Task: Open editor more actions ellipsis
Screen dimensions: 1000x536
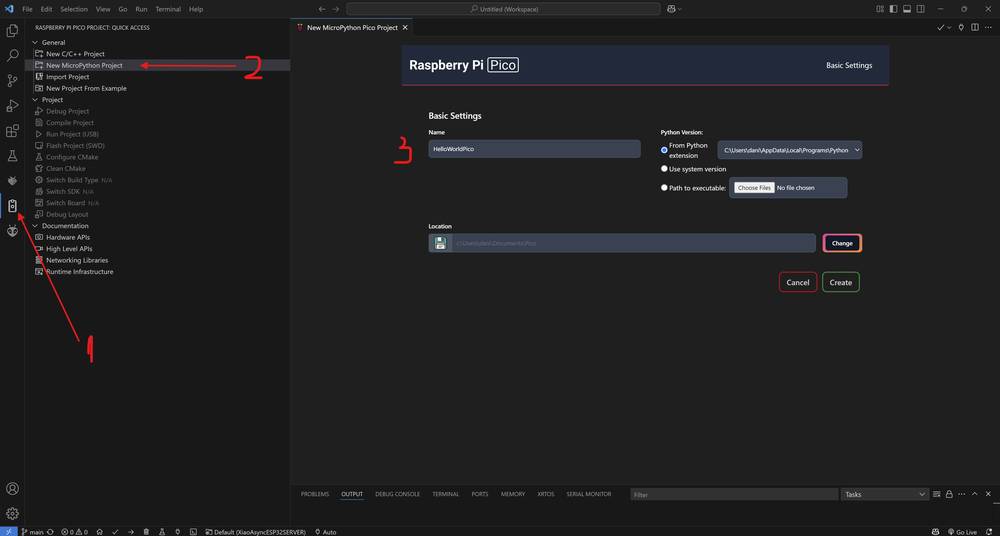Action: (x=989, y=27)
